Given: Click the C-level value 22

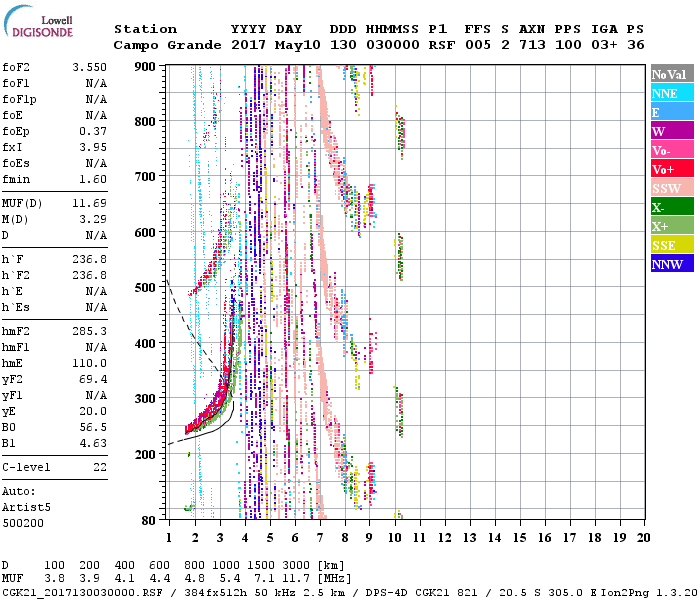Looking at the screenshot, I should (x=99, y=467).
